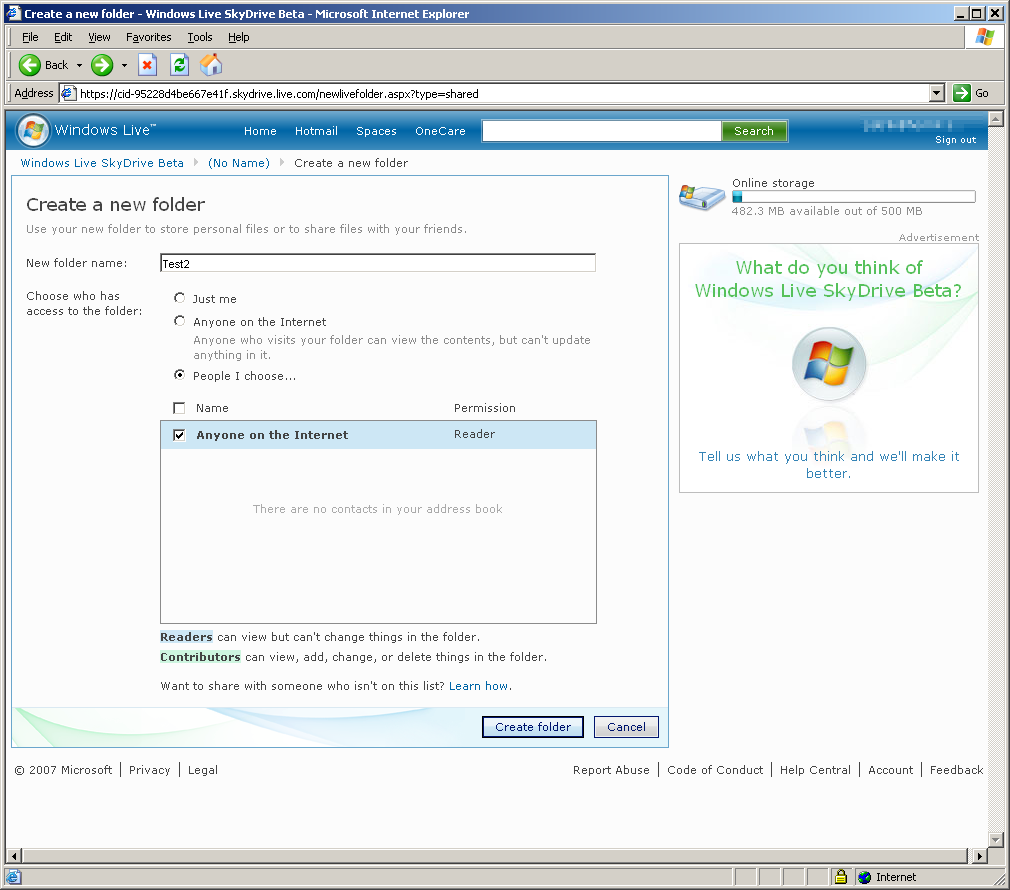Select the 'Just me' radio button
The image size is (1010, 890).
pyautogui.click(x=180, y=298)
